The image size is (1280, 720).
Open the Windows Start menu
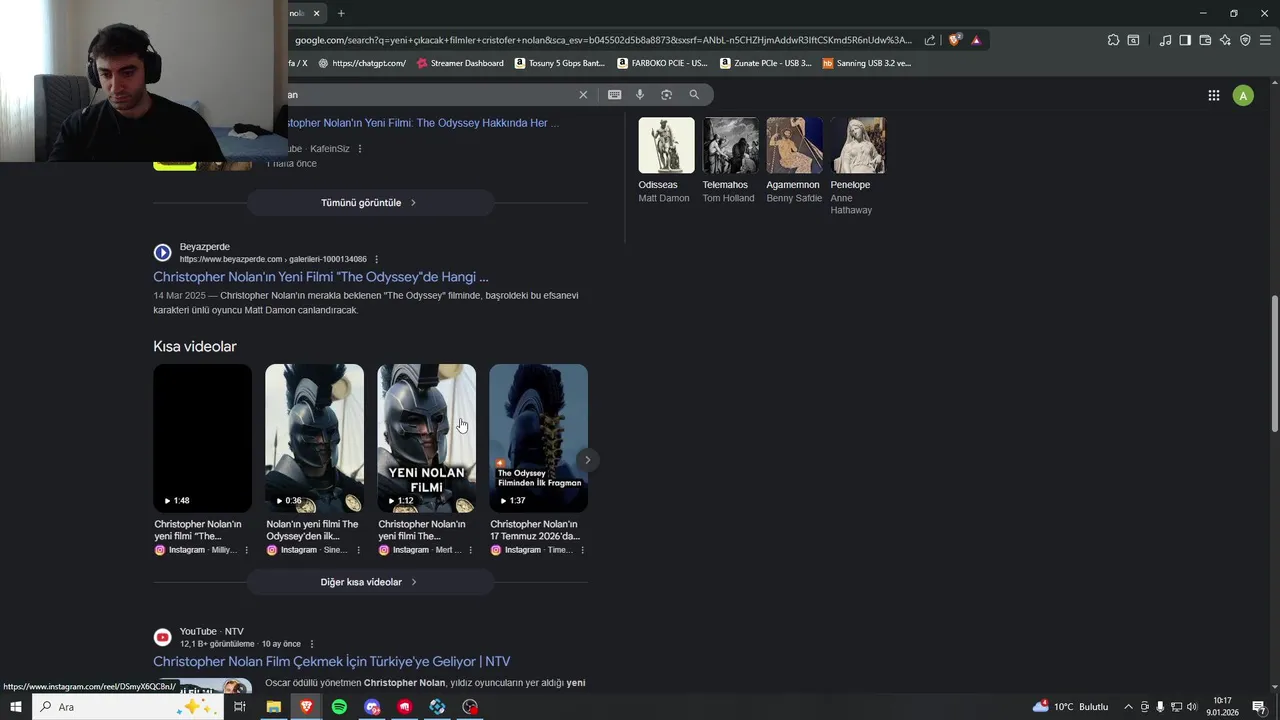(15, 707)
